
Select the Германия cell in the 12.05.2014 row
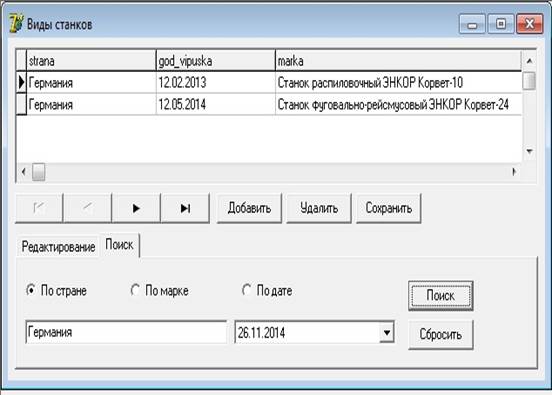click(x=91, y=105)
